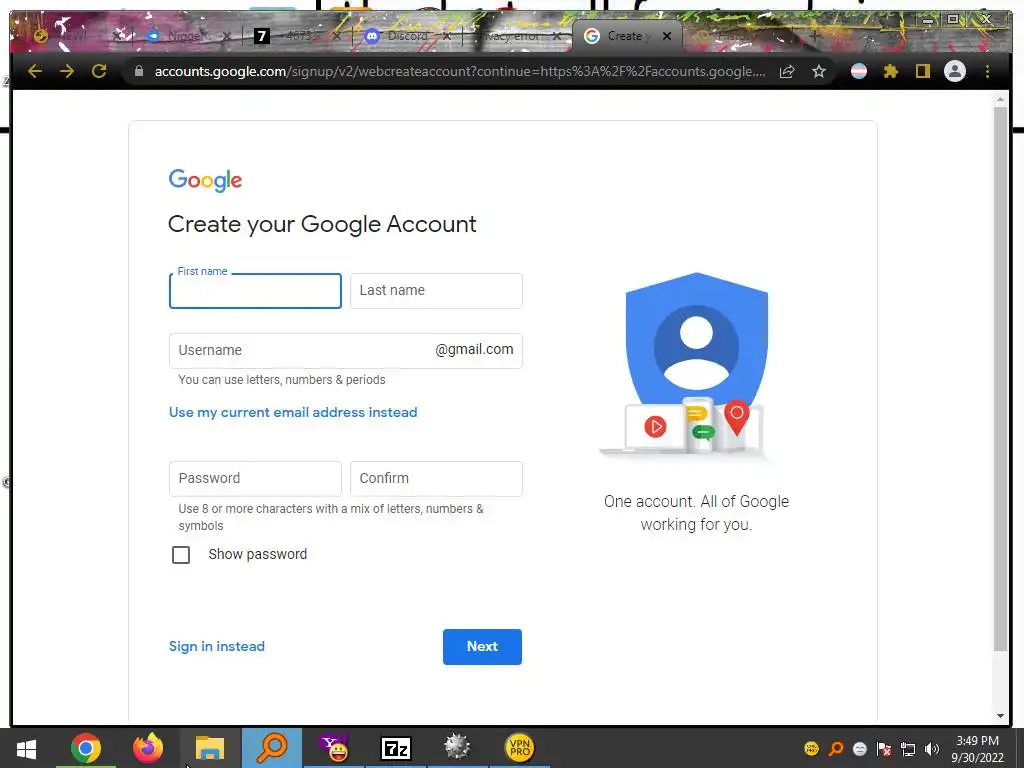
Task: Open the spiky gear app on taskbar
Action: 457,748
